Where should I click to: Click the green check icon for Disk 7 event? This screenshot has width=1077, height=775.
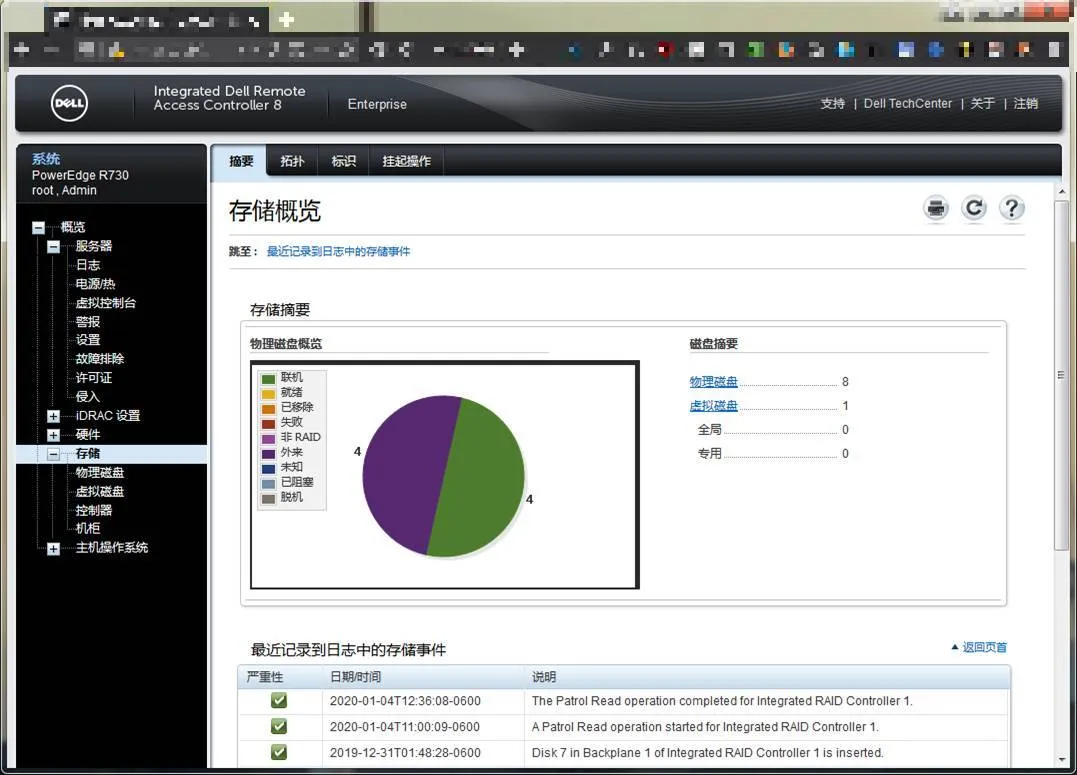279,752
